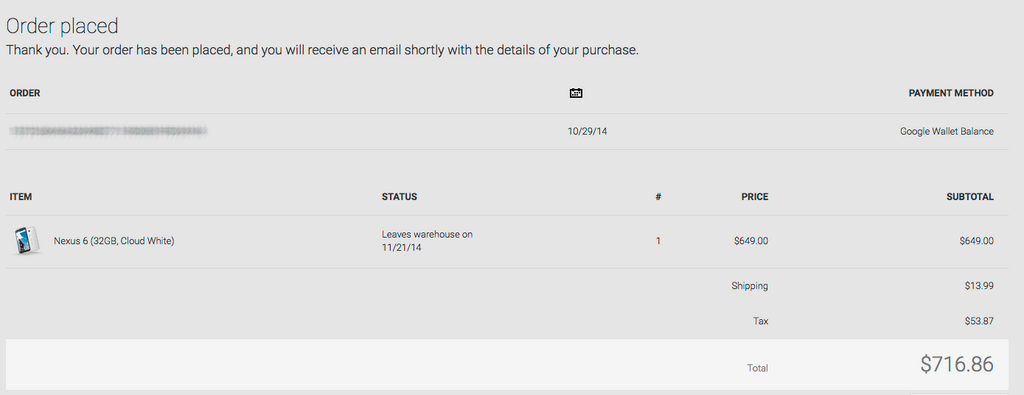Viewport: 1024px width, 395px height.
Task: Click the ORDER column header
Action: point(25,93)
